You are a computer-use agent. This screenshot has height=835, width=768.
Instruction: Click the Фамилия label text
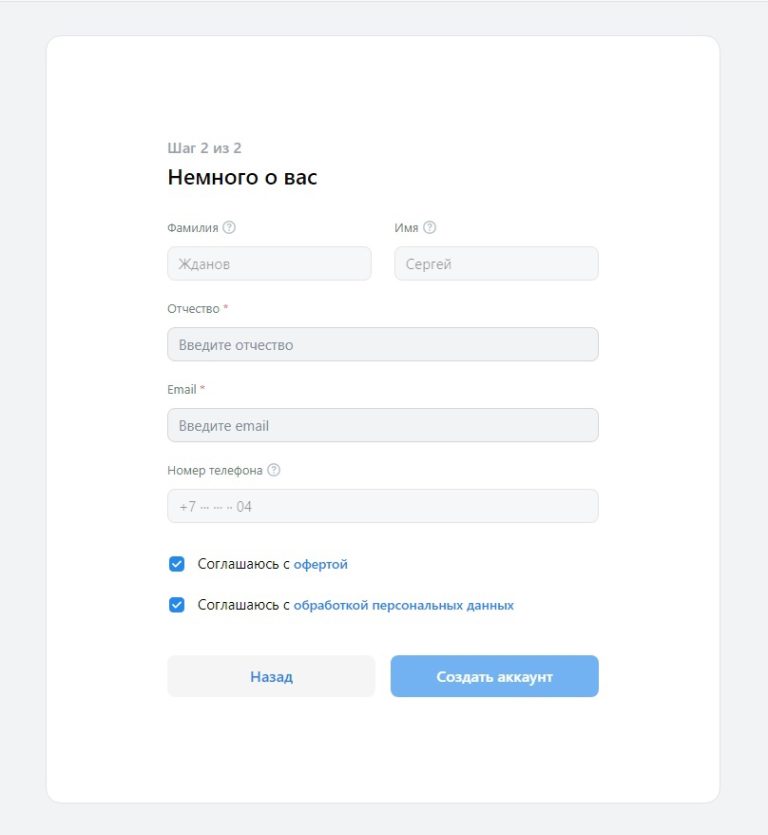coord(193,228)
